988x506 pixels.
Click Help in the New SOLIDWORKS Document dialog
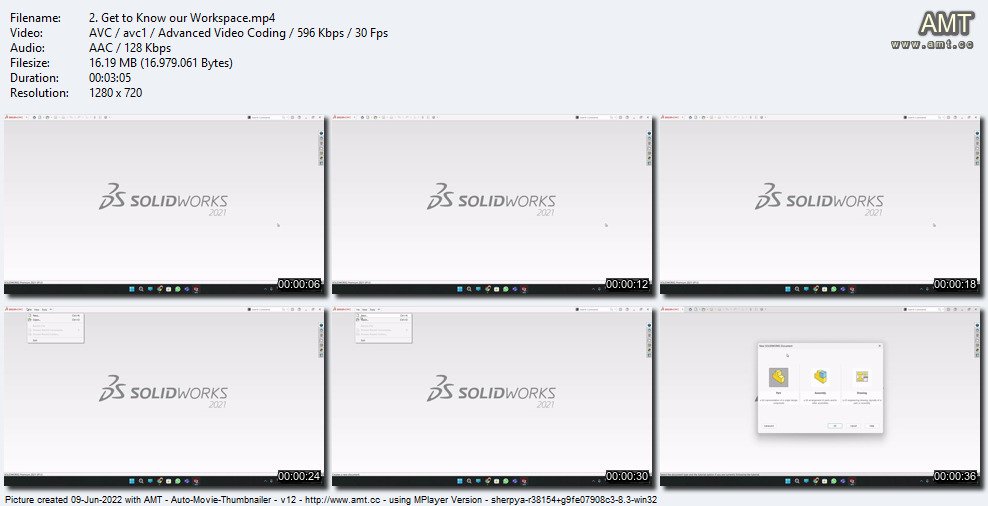871,426
